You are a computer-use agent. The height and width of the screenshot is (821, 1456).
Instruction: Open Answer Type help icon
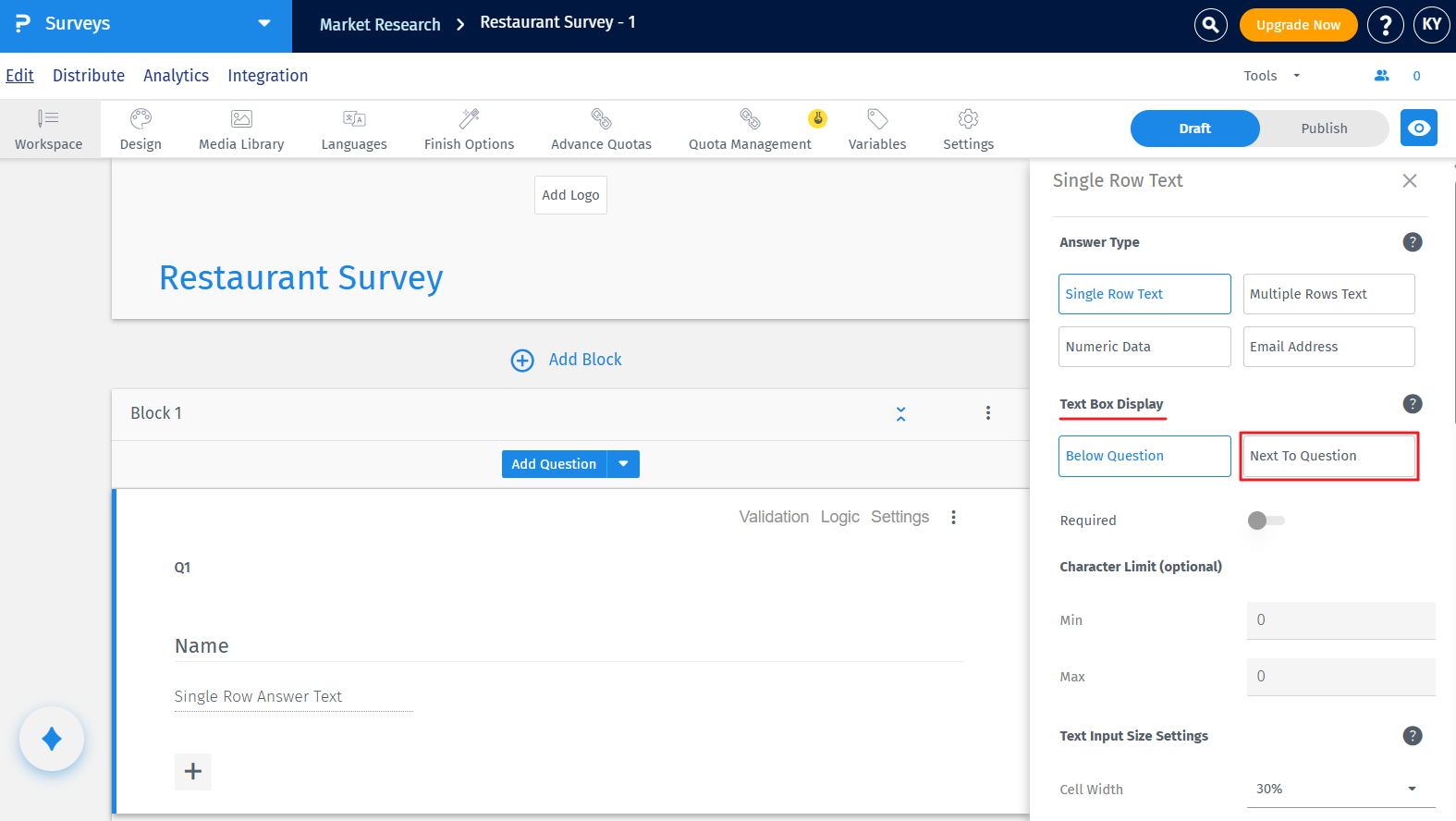[x=1413, y=242]
